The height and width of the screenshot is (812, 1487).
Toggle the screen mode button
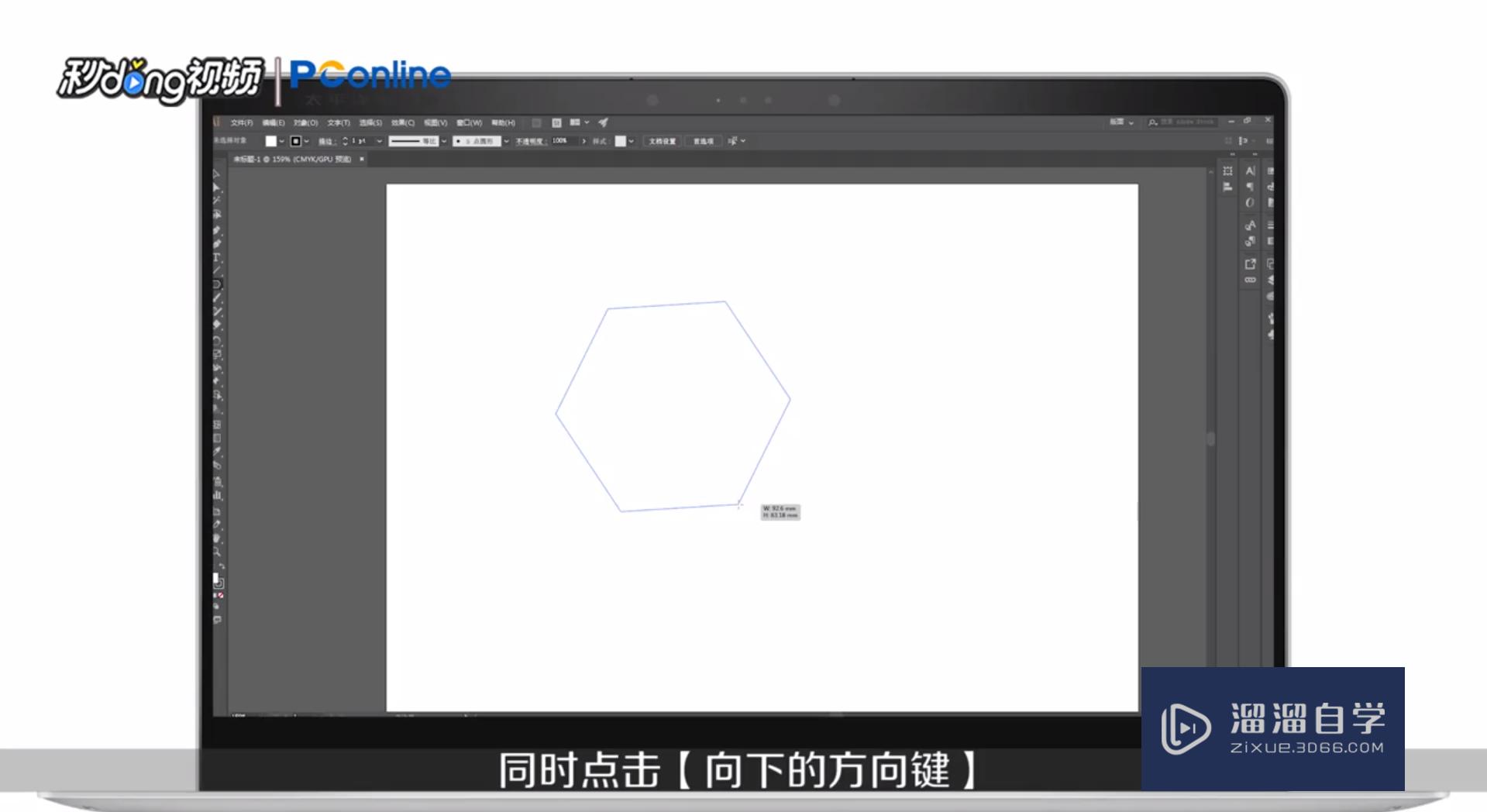click(x=216, y=620)
